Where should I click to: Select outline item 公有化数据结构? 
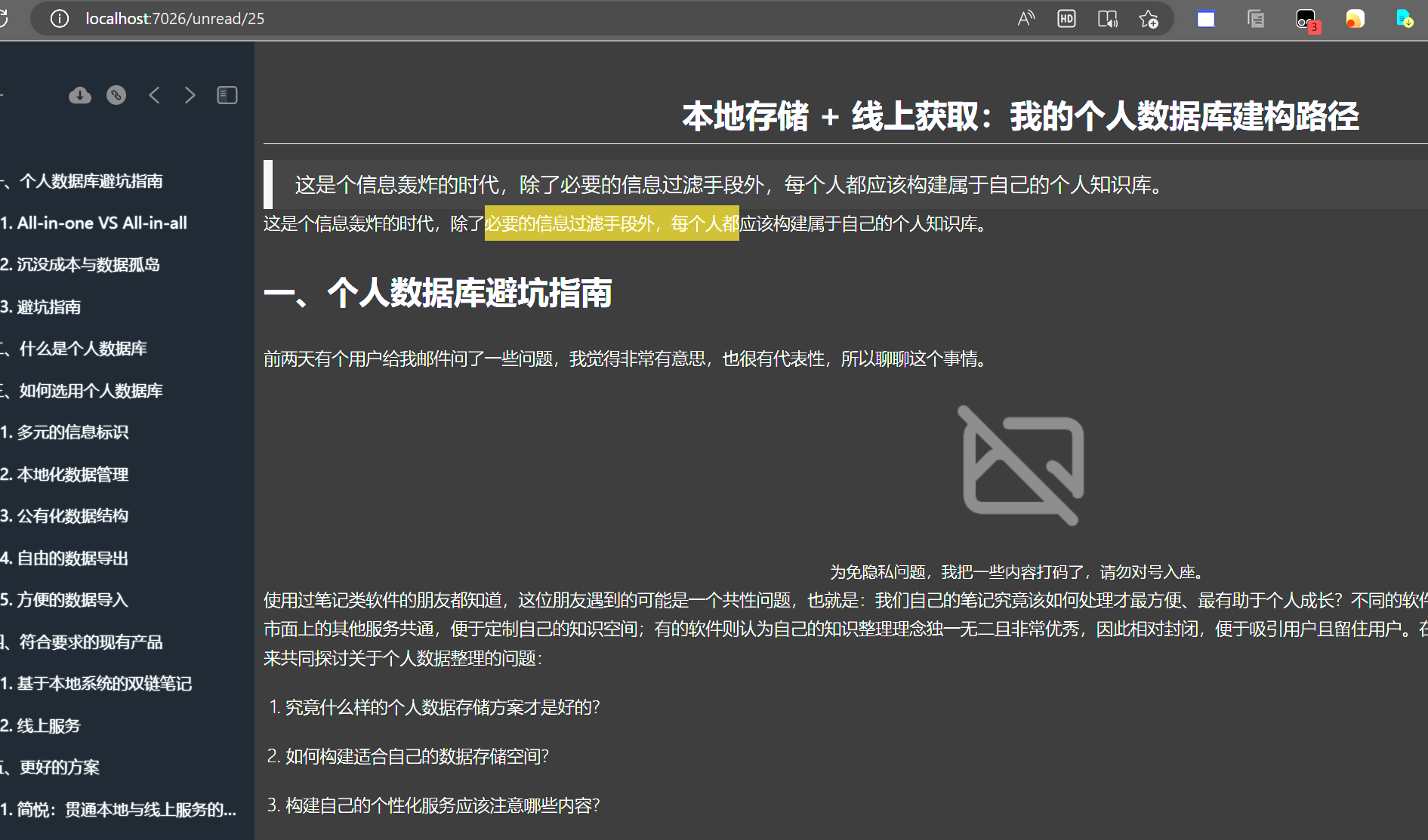click(64, 516)
